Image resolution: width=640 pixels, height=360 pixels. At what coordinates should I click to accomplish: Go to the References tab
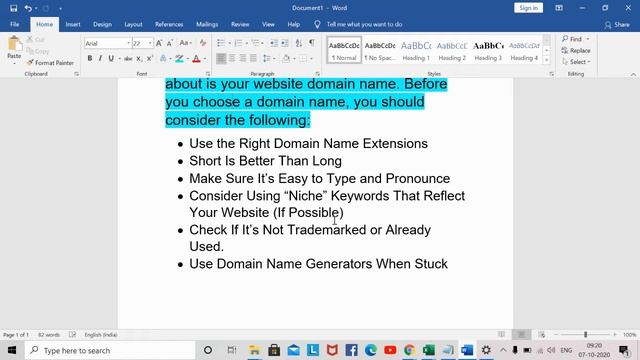(x=169, y=24)
